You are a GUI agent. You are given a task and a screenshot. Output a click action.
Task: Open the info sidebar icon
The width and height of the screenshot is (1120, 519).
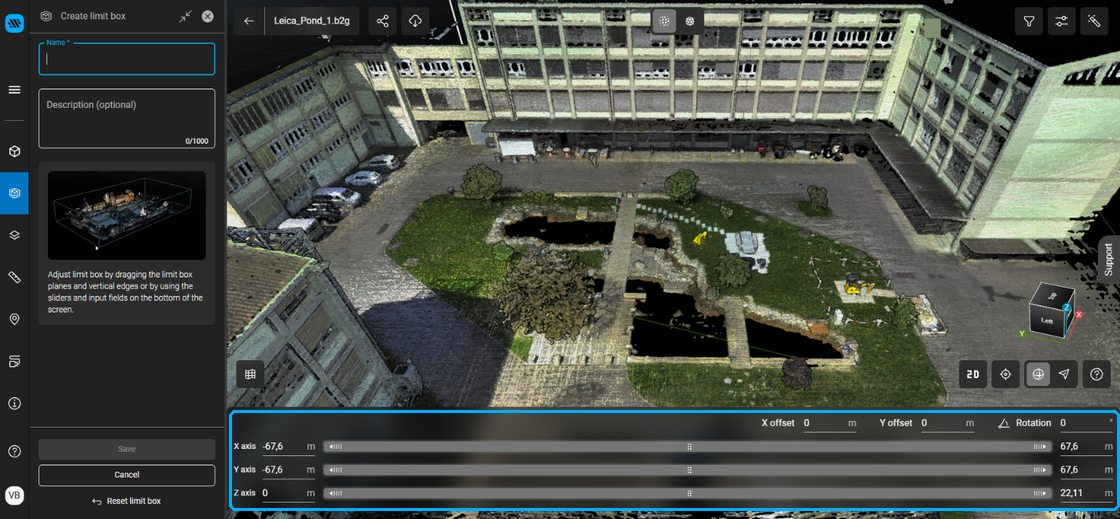[x=14, y=403]
